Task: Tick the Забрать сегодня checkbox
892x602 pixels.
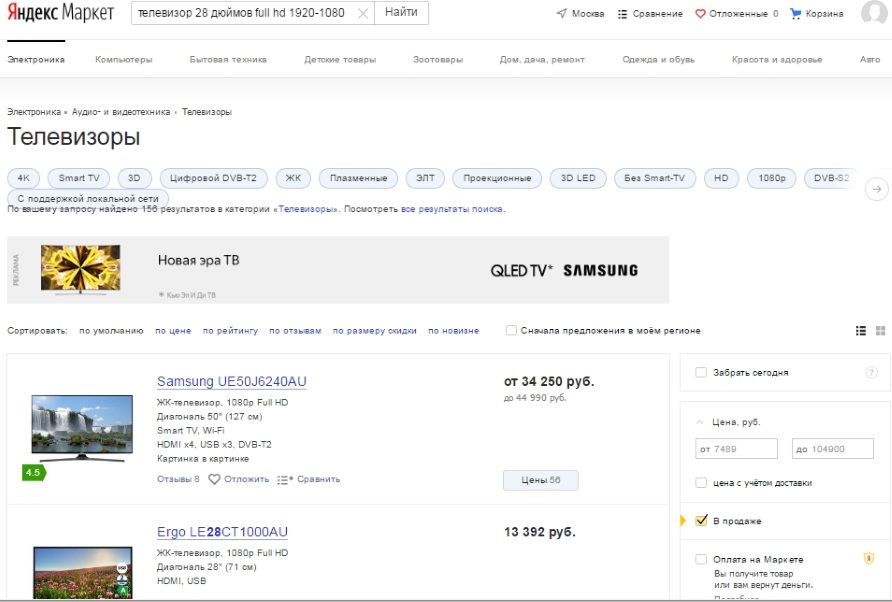Action: coord(701,372)
